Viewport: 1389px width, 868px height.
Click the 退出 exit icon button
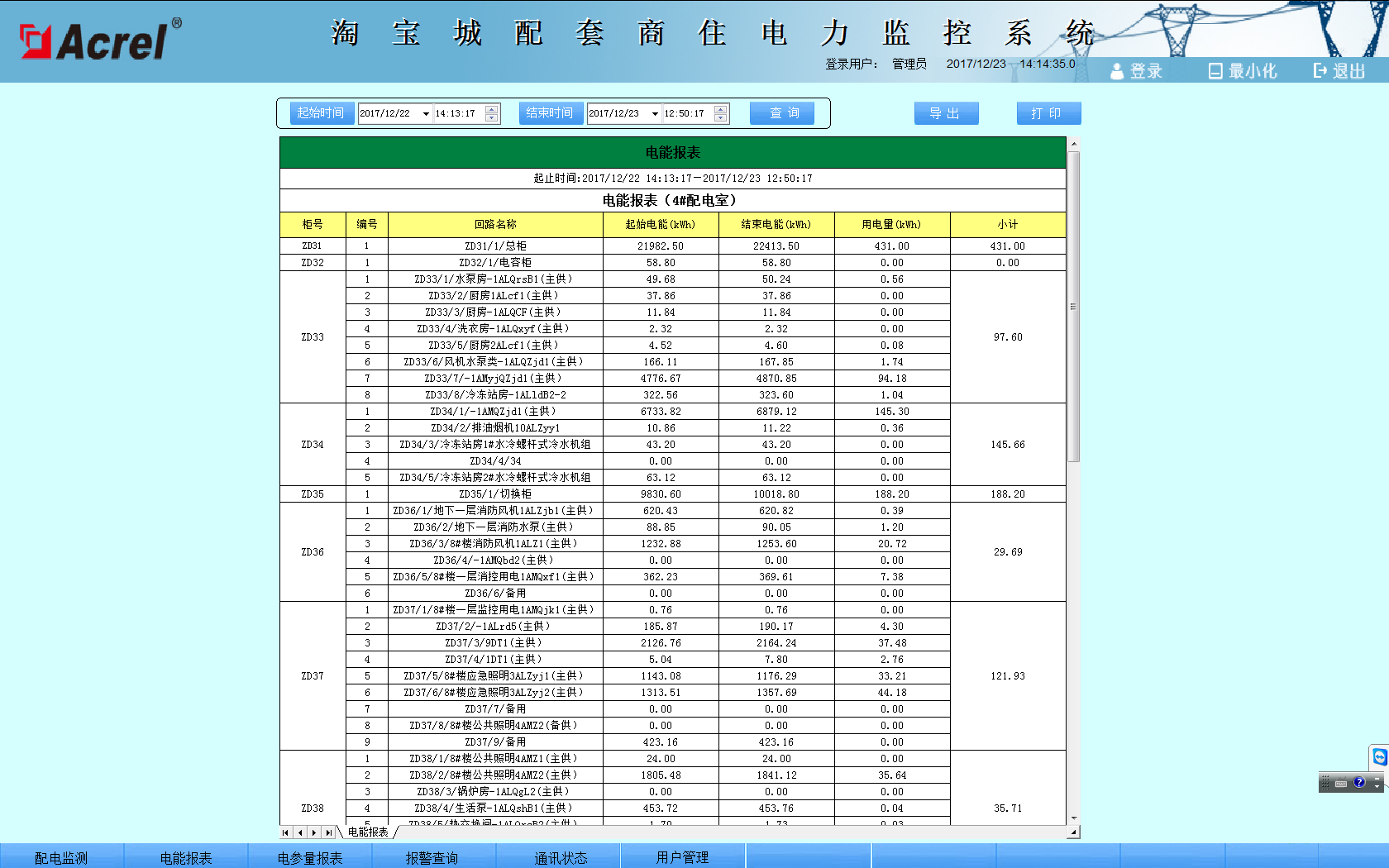point(1320,71)
